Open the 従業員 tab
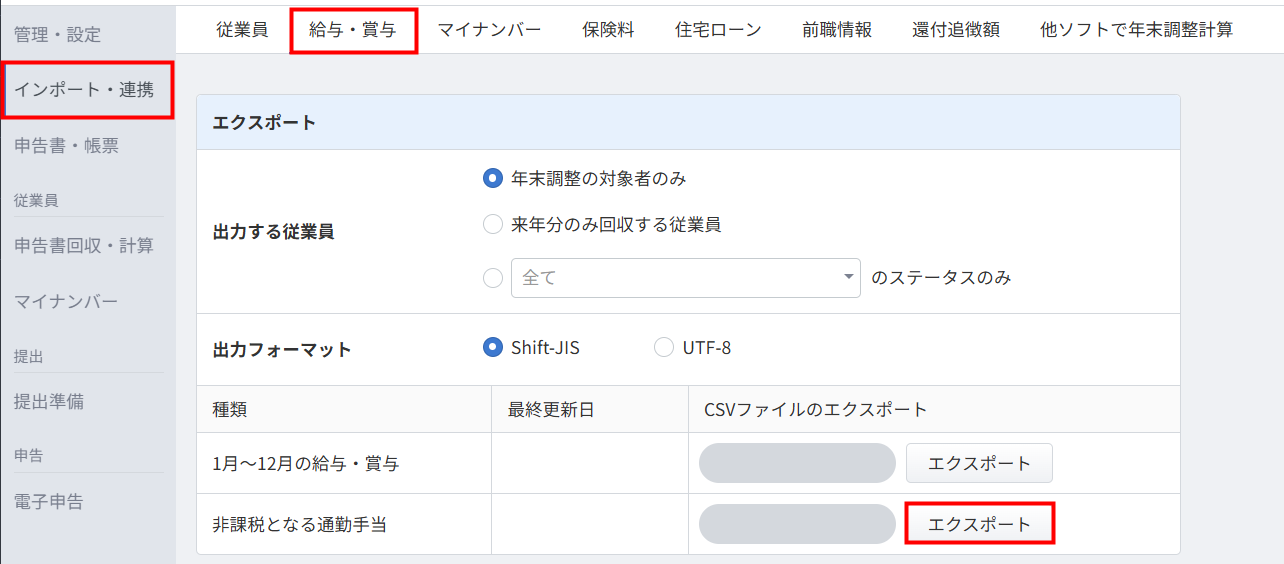This screenshot has width=1284, height=564. pos(242,30)
